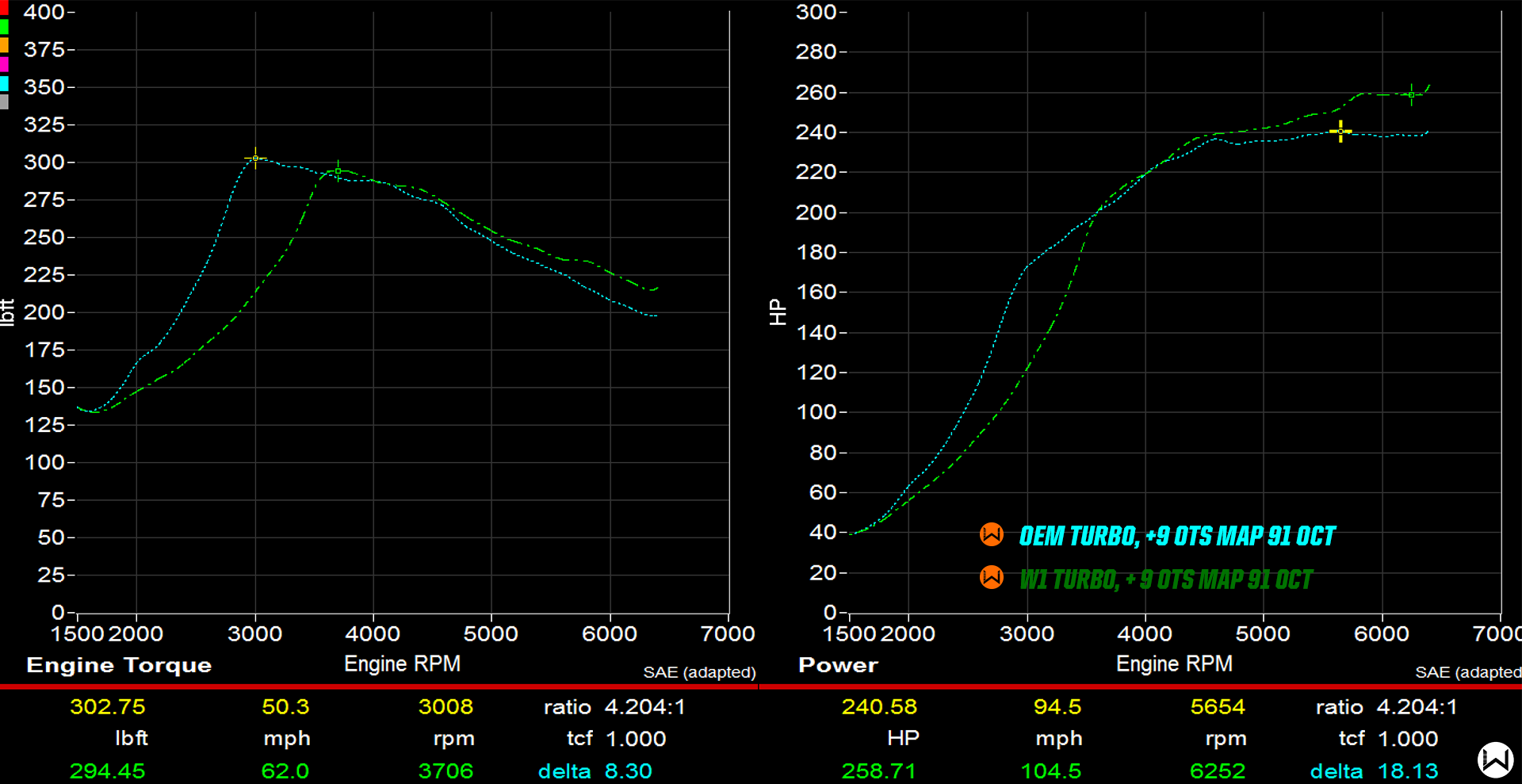Click the 3706 rpm value
The image size is (1522, 784).
[446, 771]
